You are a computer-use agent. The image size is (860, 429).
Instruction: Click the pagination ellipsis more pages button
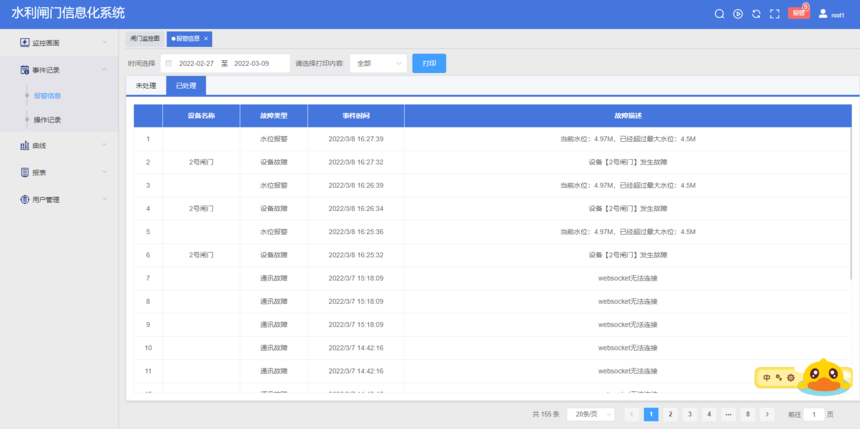[728, 414]
